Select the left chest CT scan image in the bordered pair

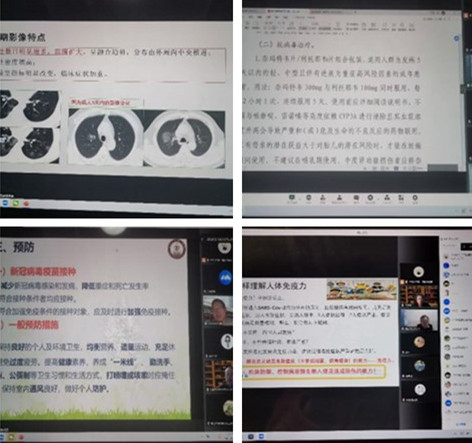point(105,137)
